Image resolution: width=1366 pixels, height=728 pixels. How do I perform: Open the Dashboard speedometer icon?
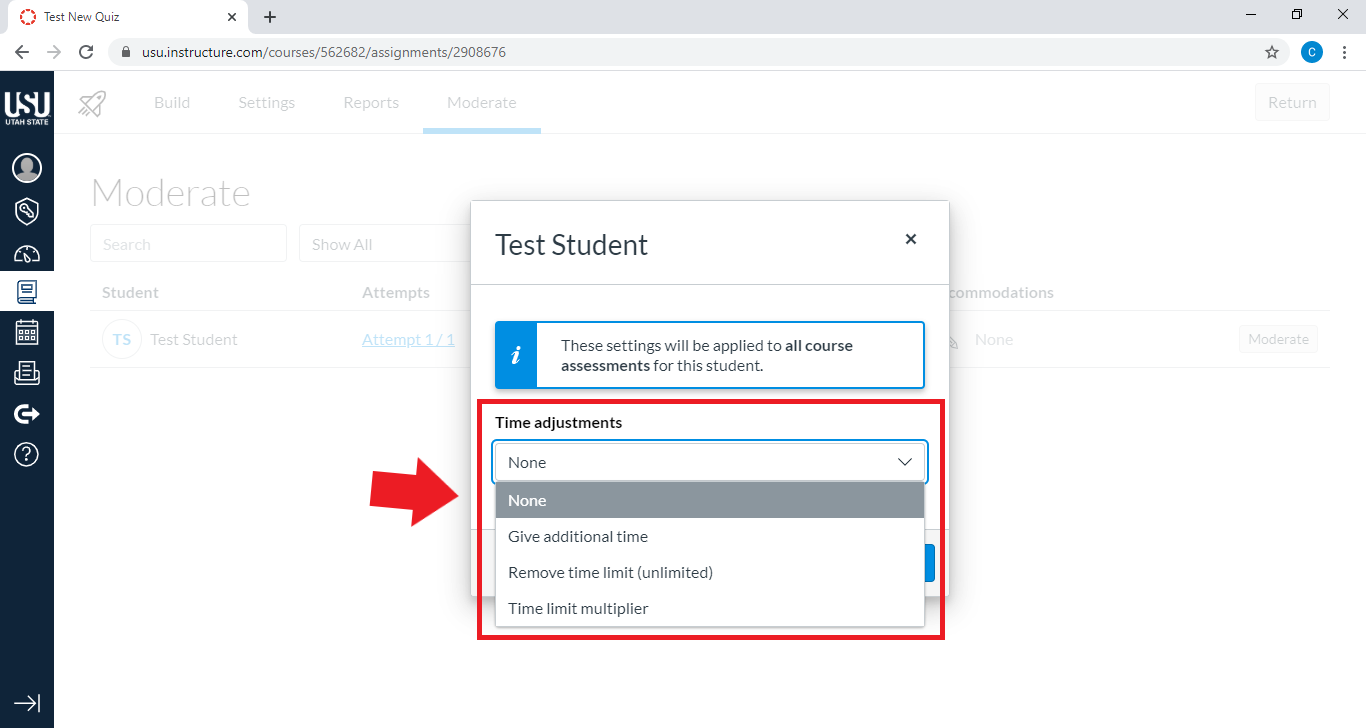click(27, 253)
